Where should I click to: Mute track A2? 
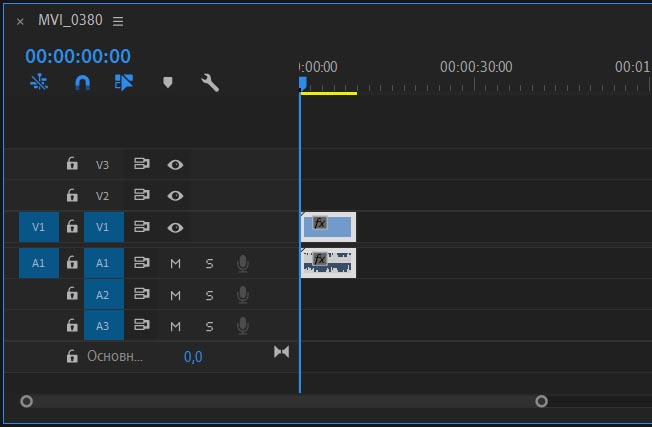click(175, 295)
